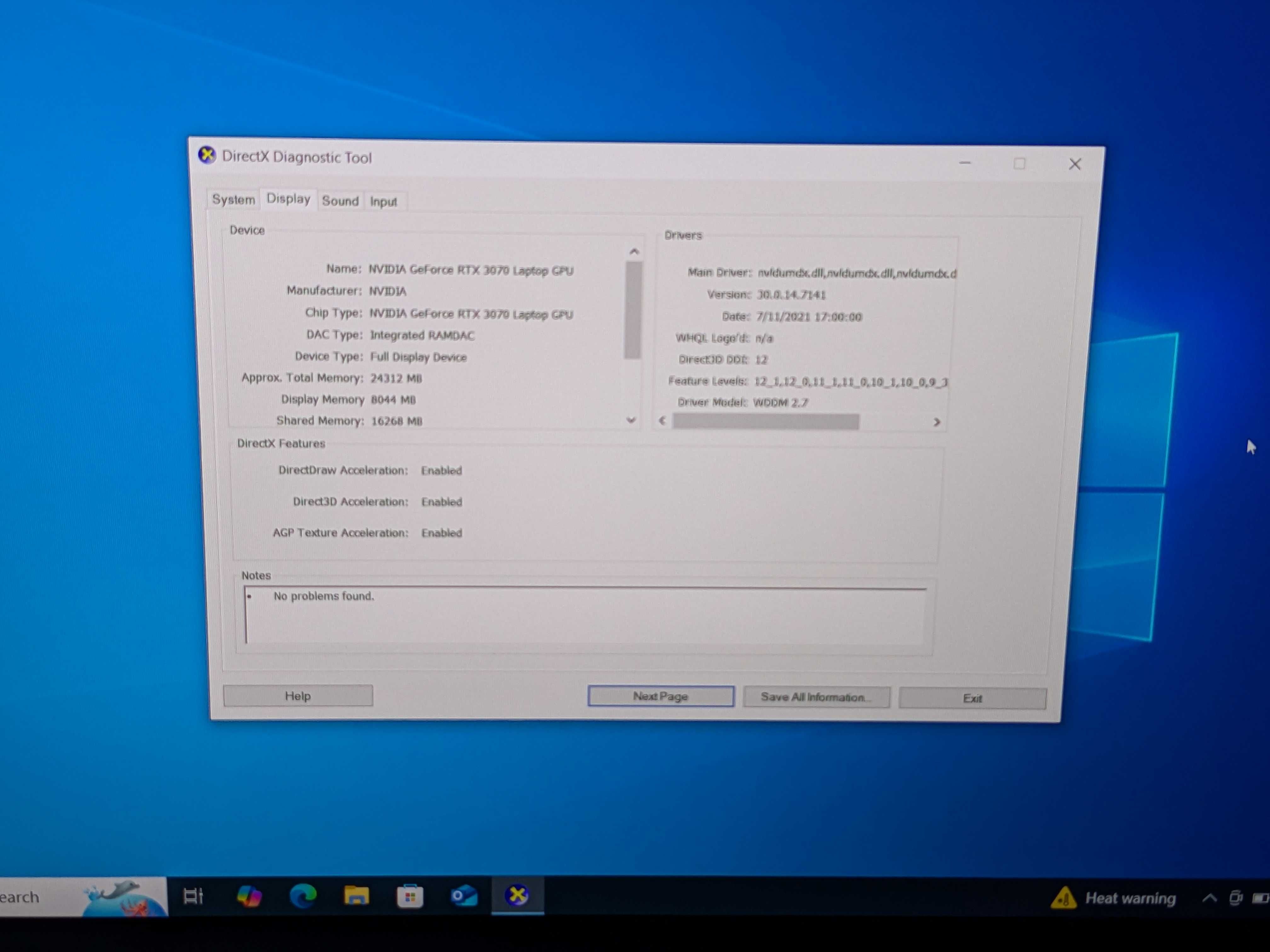Click the WDDM 2.7 driver model text
The image size is (1270, 952).
point(780,402)
